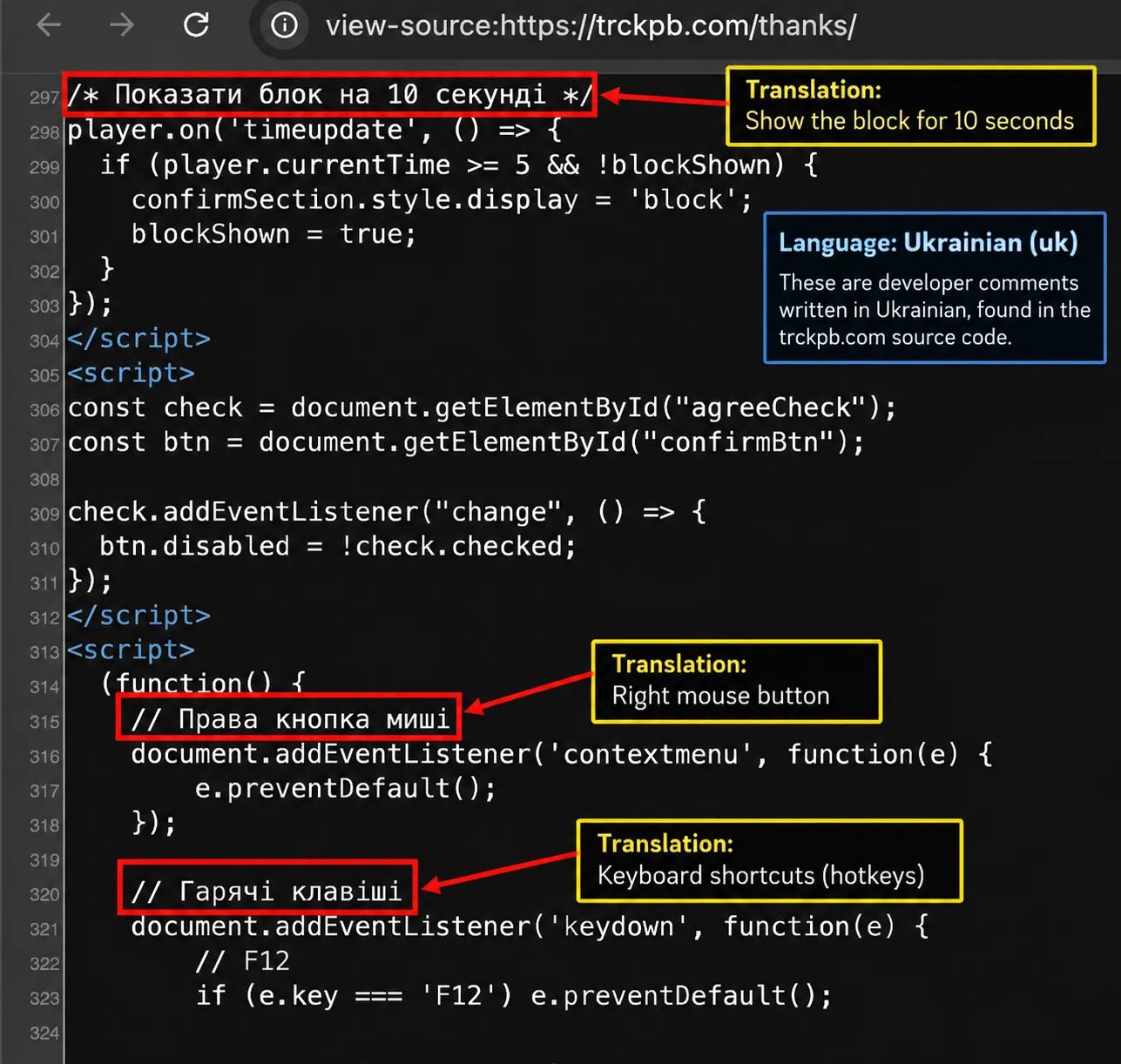1121x1064 pixels.
Task: Click the comment '// F12'
Action: [x=242, y=960]
